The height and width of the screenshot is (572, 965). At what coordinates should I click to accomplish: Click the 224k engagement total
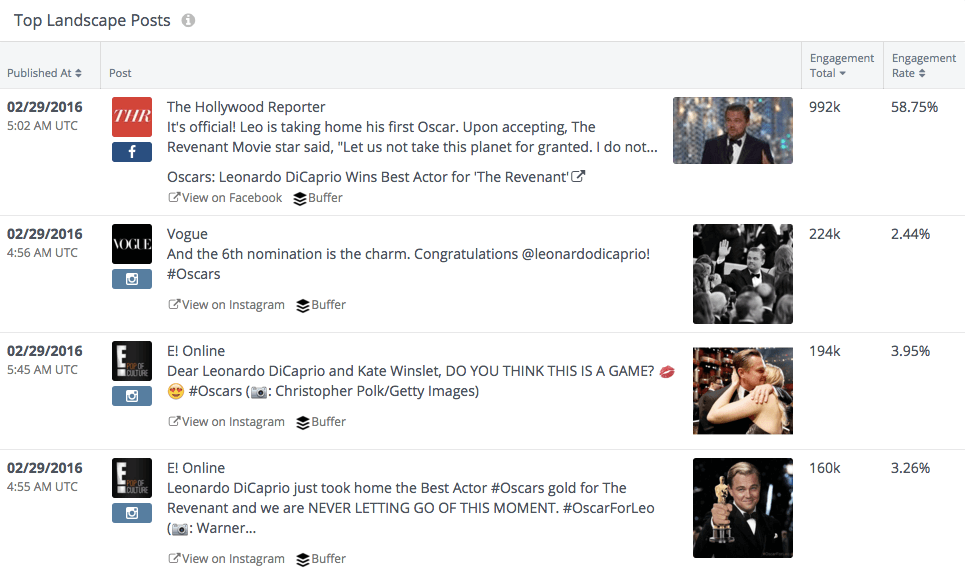pyautogui.click(x=825, y=234)
